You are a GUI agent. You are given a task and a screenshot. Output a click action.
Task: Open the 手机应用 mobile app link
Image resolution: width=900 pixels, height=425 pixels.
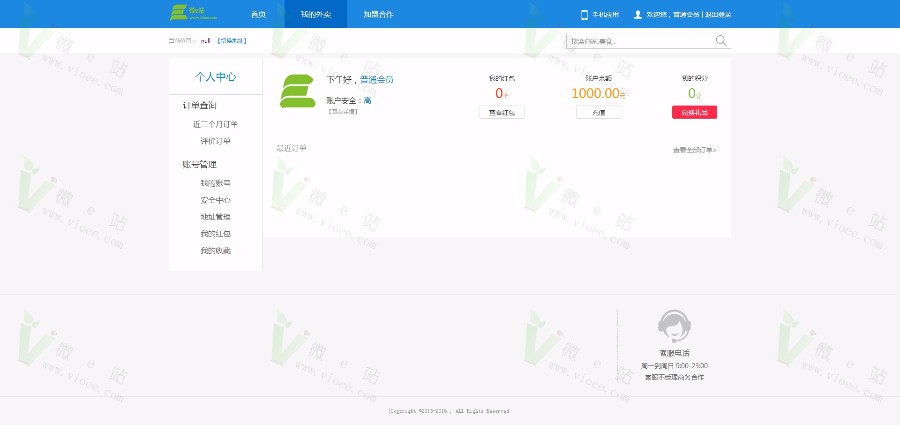(x=606, y=15)
